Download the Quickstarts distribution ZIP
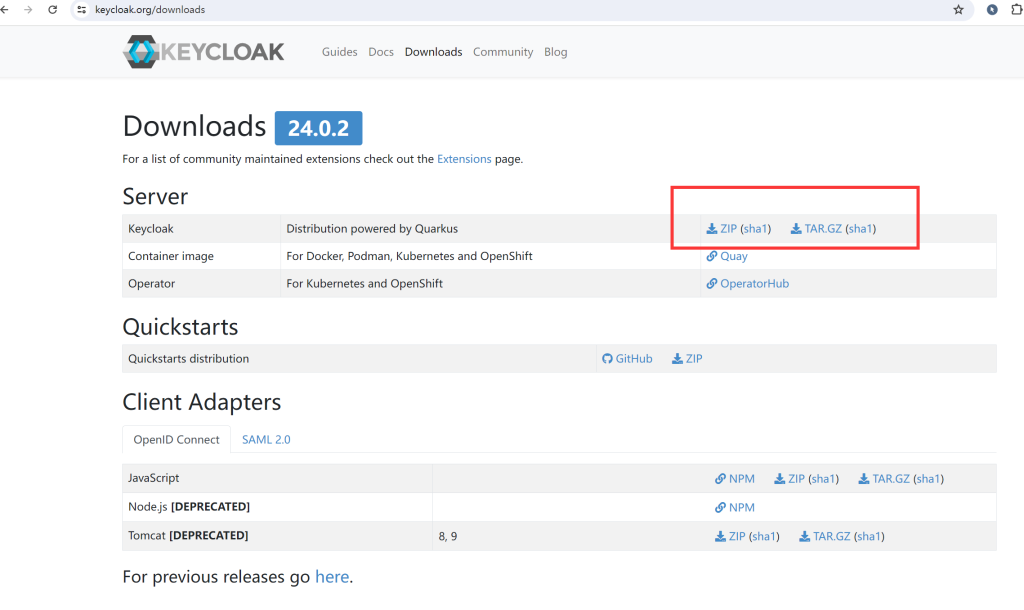This screenshot has height=610, width=1024. tap(687, 359)
